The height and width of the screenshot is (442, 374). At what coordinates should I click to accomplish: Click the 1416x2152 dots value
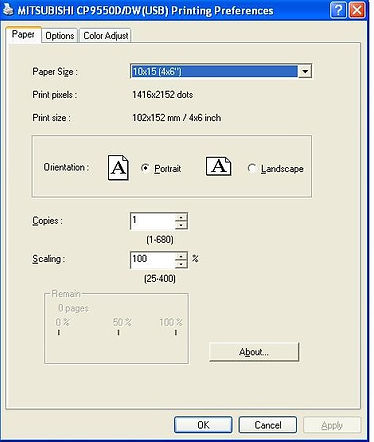162,95
